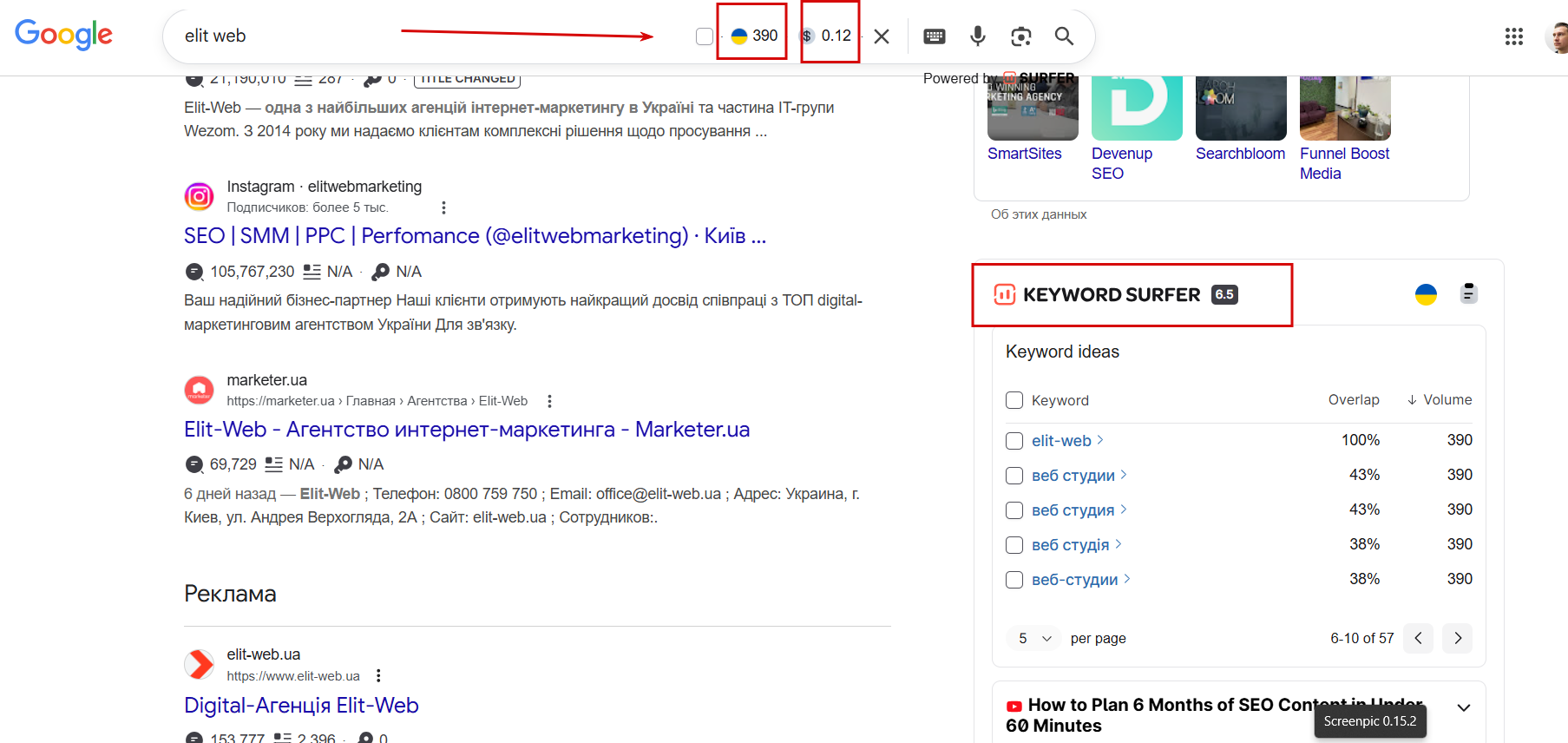Change country via Ukraine flag in Keyword Surfer

click(1426, 294)
